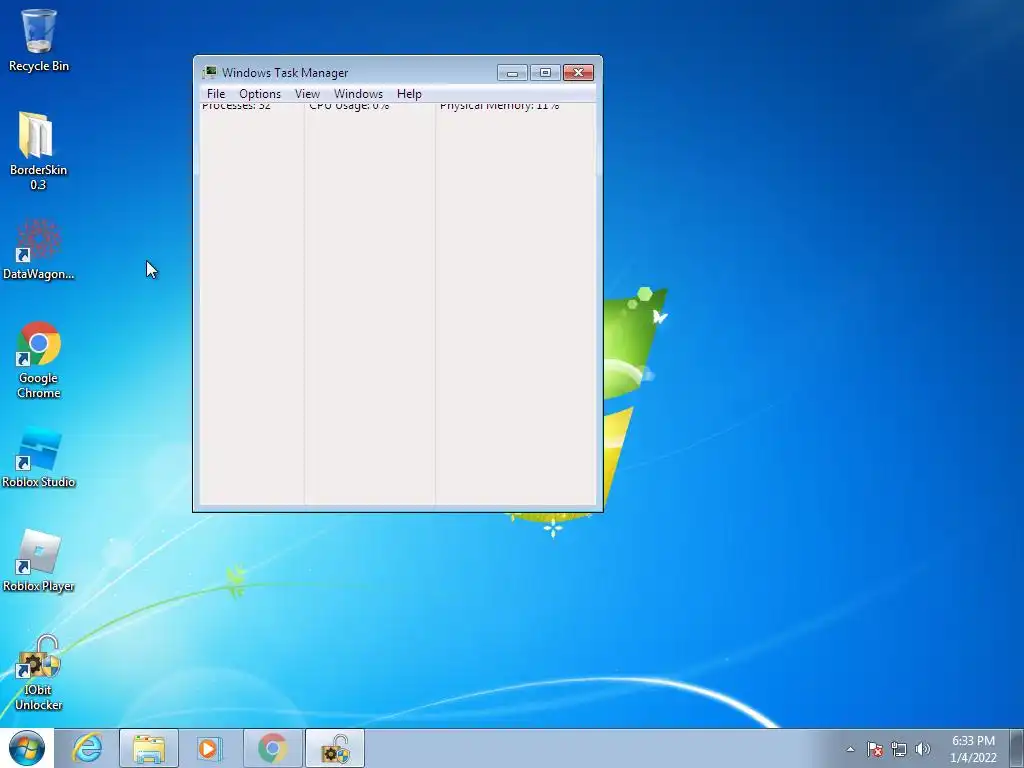Select the Recycle Bin desktop icon

pyautogui.click(x=39, y=40)
